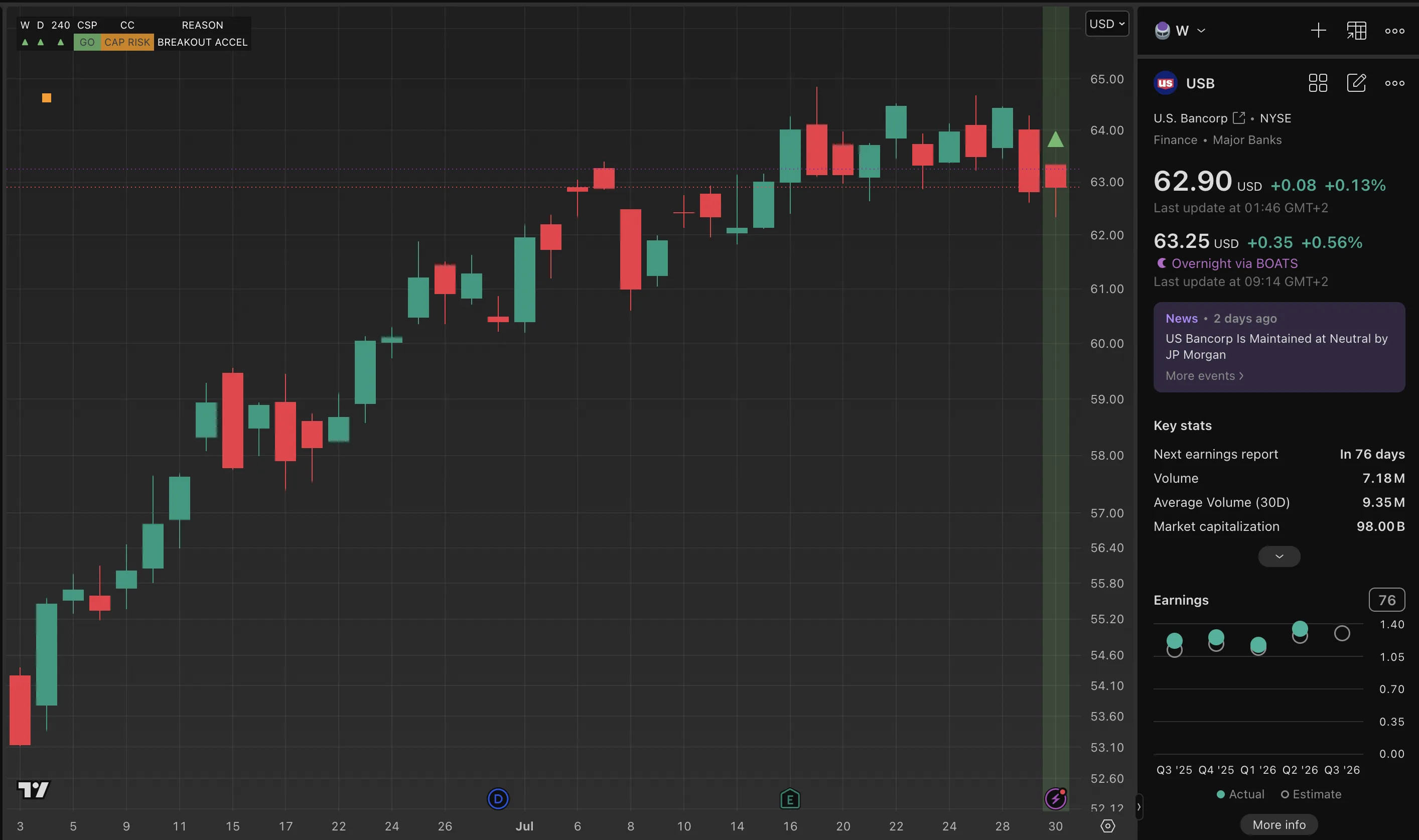Click the Key stats heading

[1182, 426]
